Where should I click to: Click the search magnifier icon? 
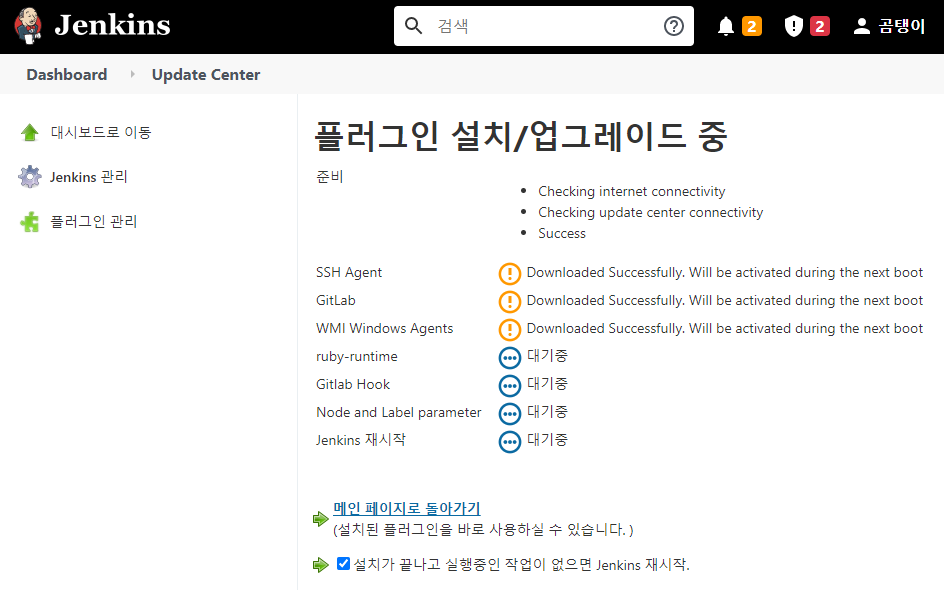point(413,26)
